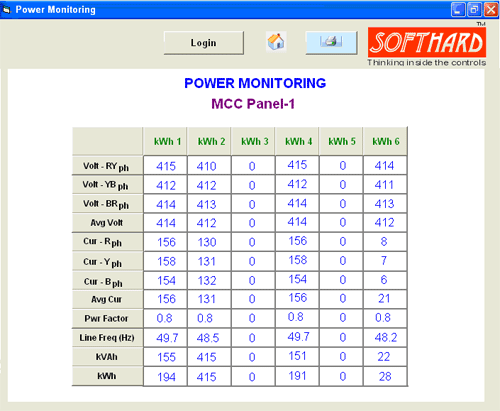
Task: Click kWh 6 Cur-Y value 7
Action: (x=385, y=261)
